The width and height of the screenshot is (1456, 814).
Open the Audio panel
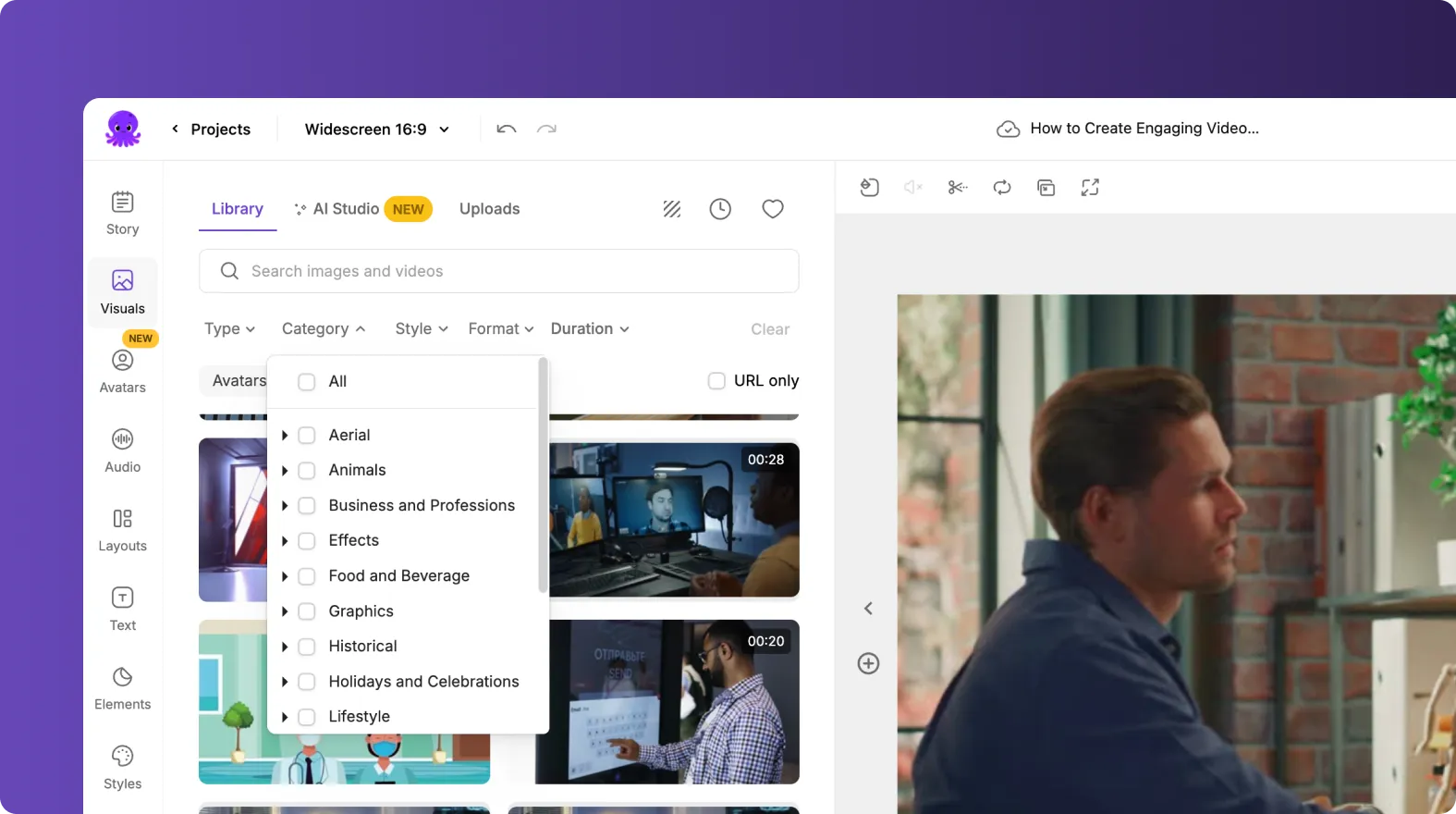pyautogui.click(x=122, y=450)
